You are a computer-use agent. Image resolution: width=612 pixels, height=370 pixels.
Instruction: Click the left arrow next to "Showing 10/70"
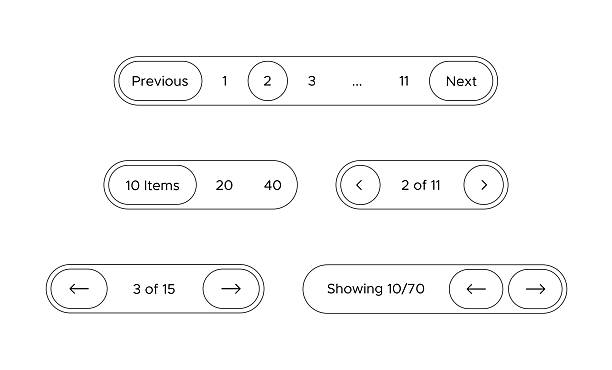pyautogui.click(x=476, y=289)
